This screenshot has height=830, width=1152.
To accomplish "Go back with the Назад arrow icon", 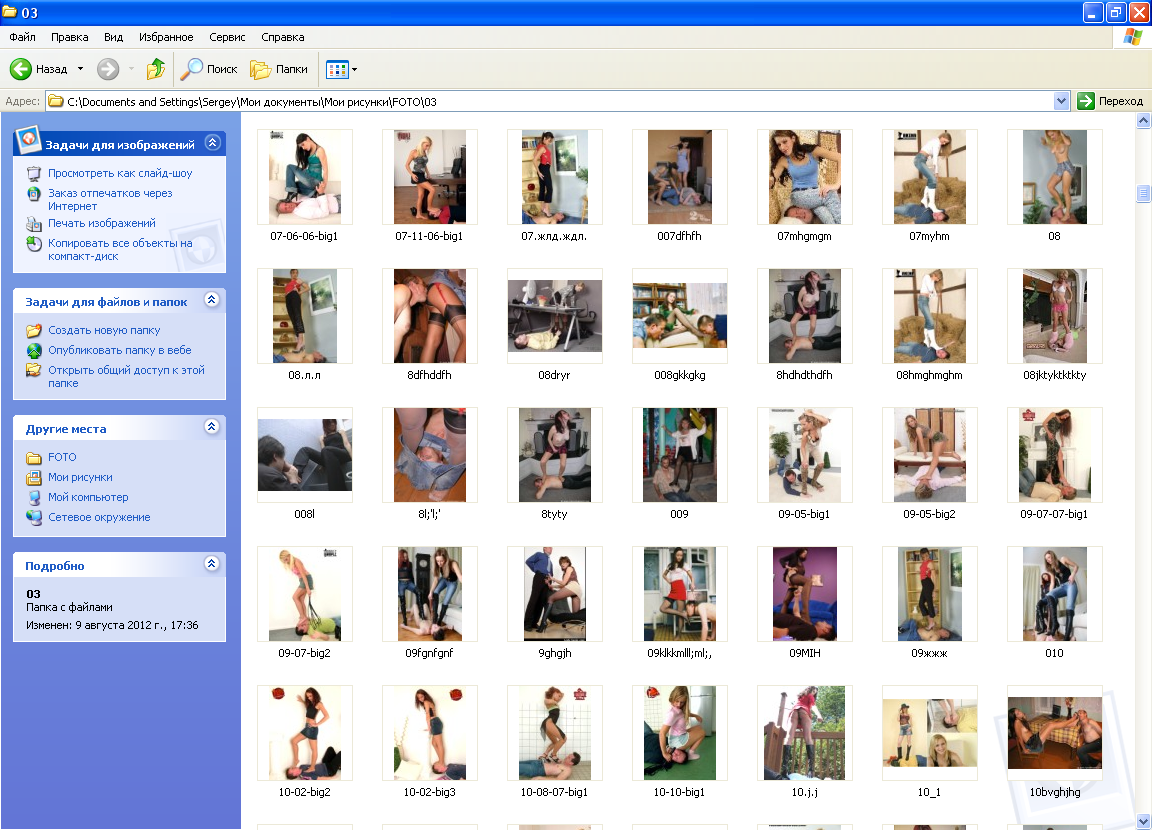I will click(x=21, y=69).
